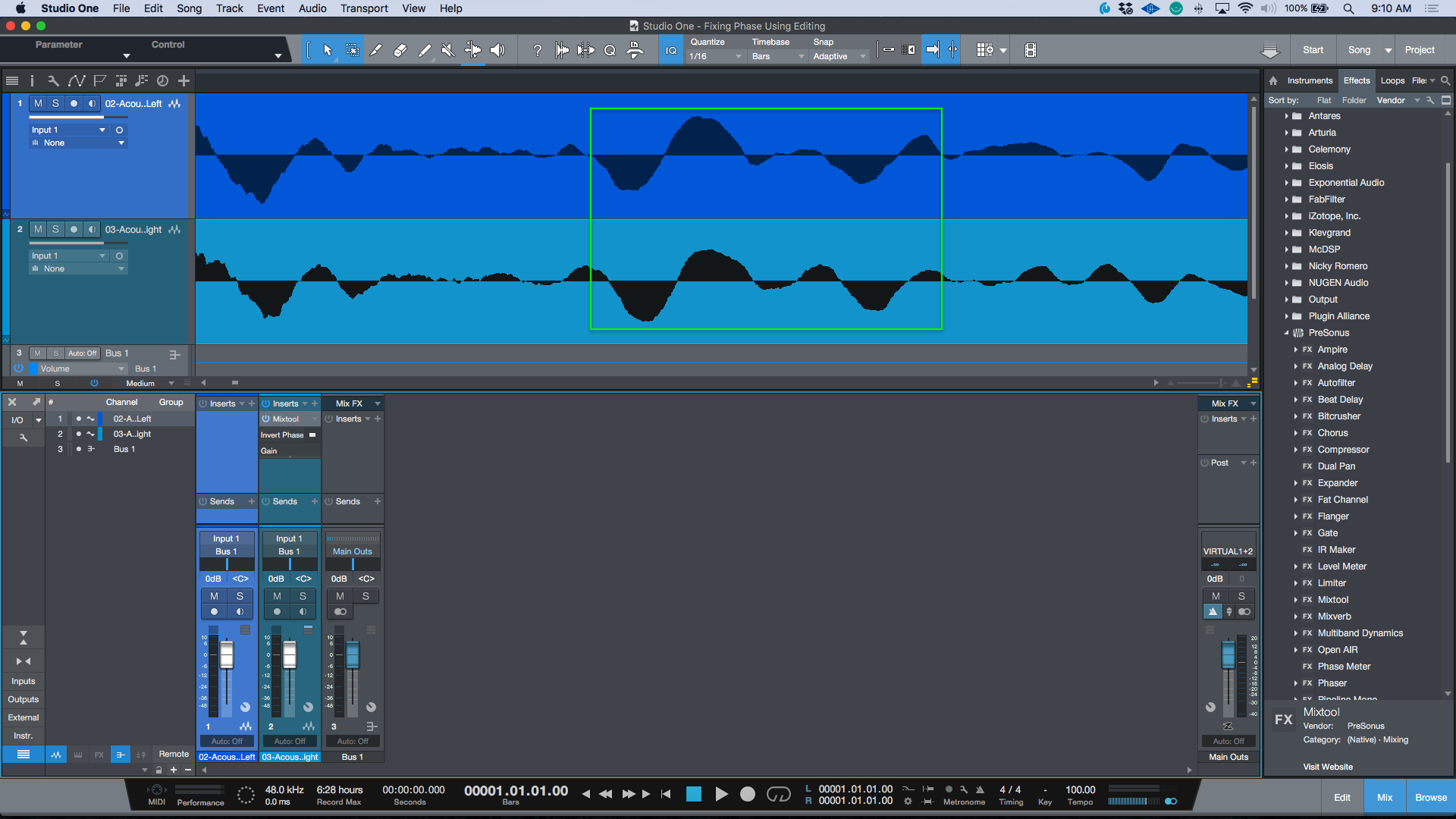The width and height of the screenshot is (1456, 819).
Task: Adjust the Main Outs master fader
Action: pyautogui.click(x=1228, y=654)
